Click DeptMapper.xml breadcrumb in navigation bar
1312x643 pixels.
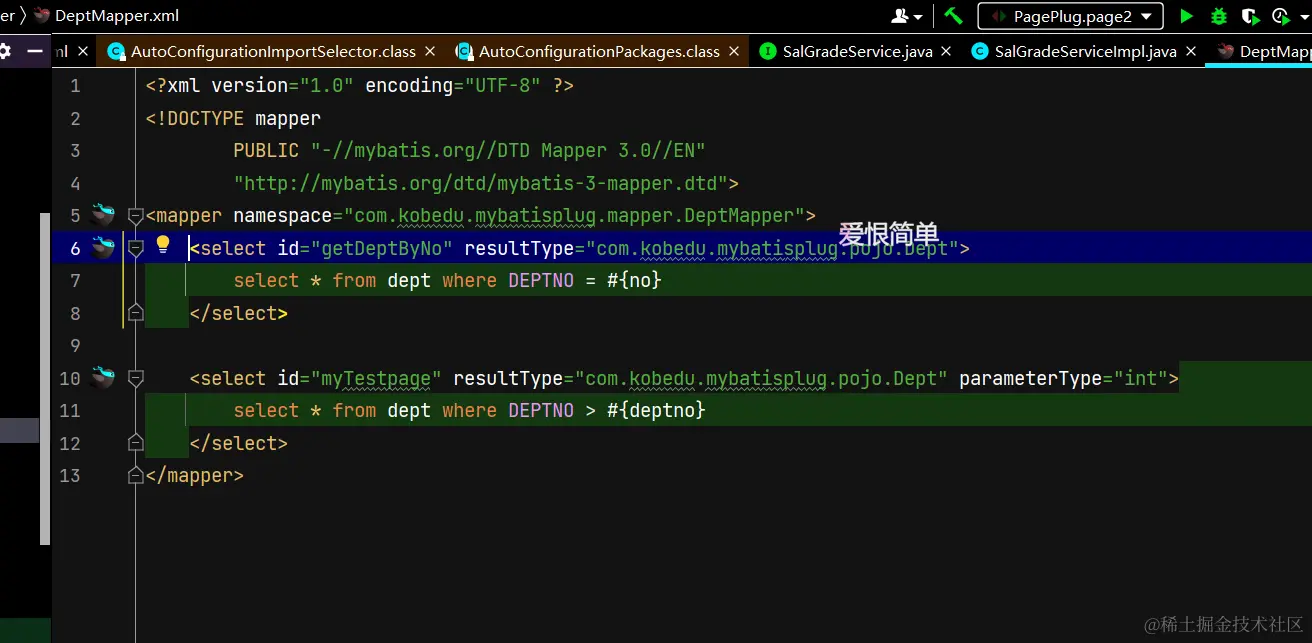[106, 16]
